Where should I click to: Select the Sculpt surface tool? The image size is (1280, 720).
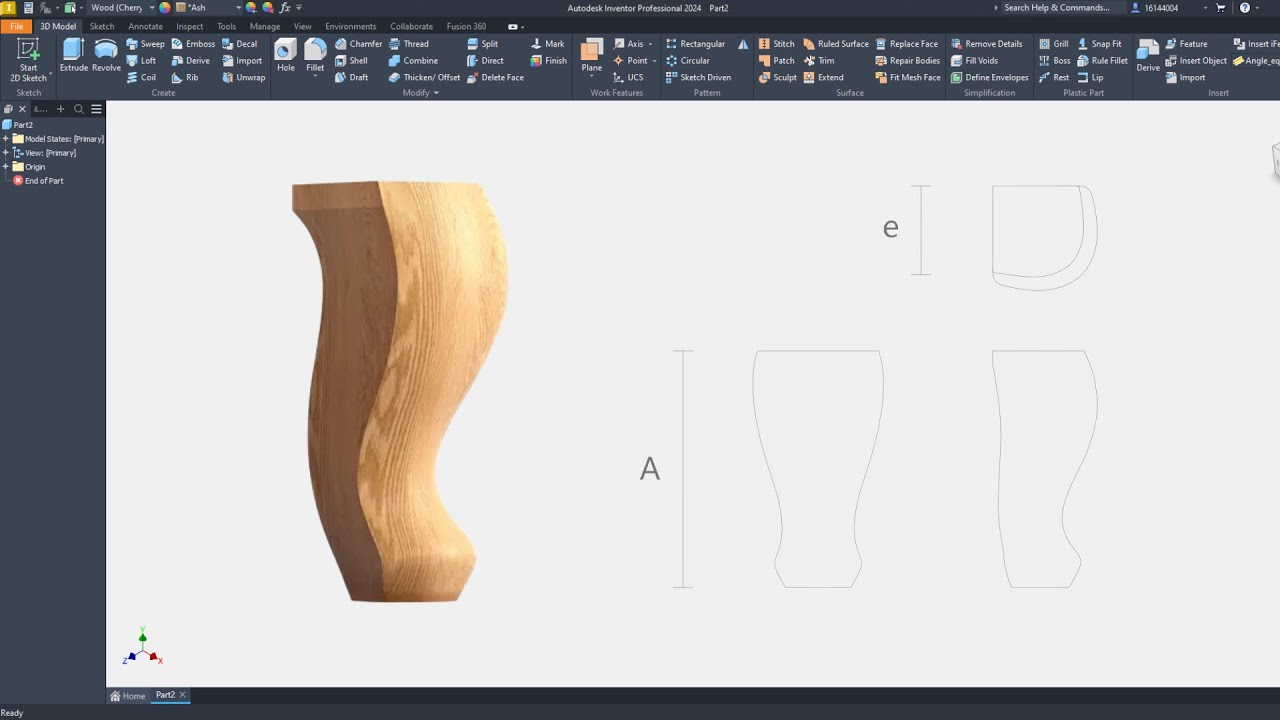(x=777, y=77)
